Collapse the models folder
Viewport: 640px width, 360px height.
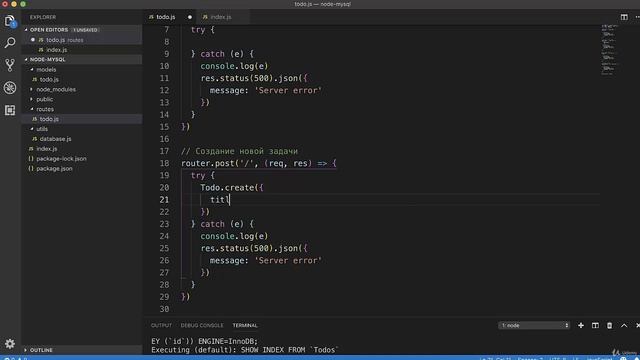tap(46, 69)
